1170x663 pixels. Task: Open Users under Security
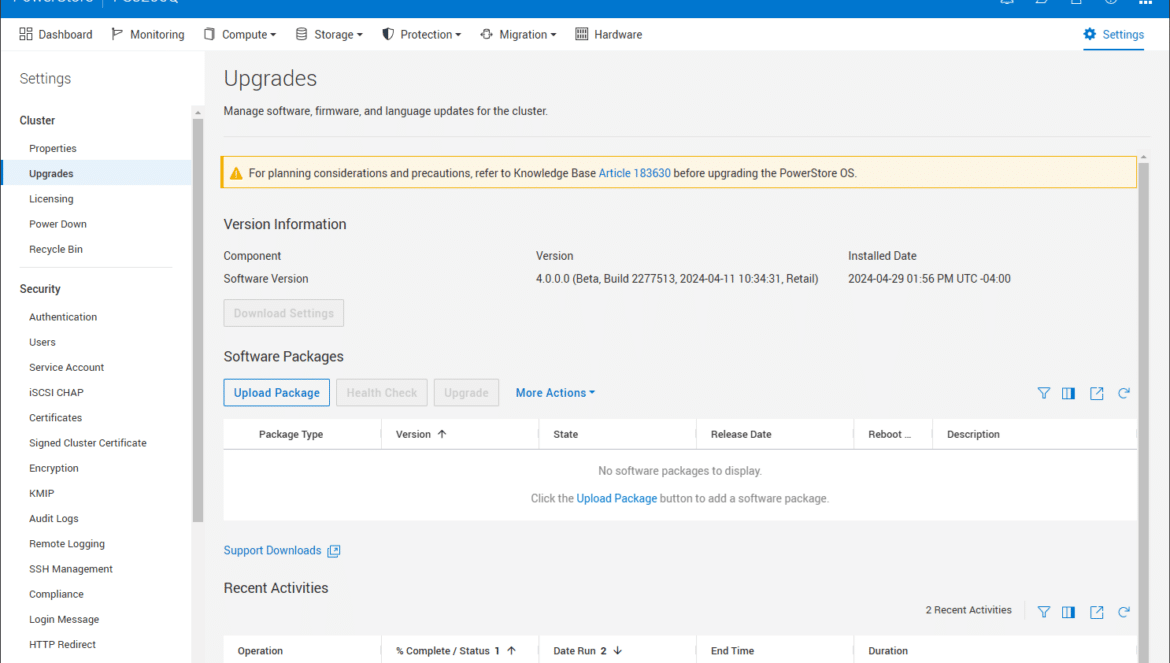pyautogui.click(x=43, y=342)
